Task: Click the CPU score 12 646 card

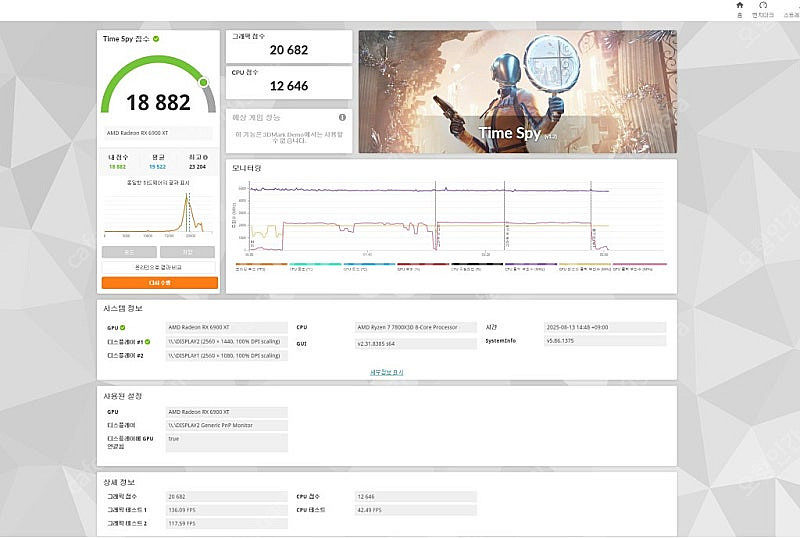Action: pyautogui.click(x=289, y=83)
